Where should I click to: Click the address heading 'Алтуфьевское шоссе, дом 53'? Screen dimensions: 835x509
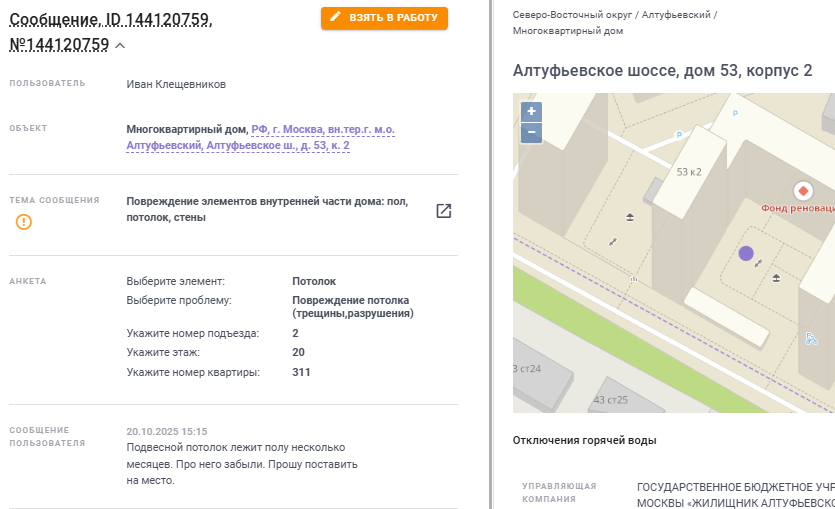(x=662, y=71)
